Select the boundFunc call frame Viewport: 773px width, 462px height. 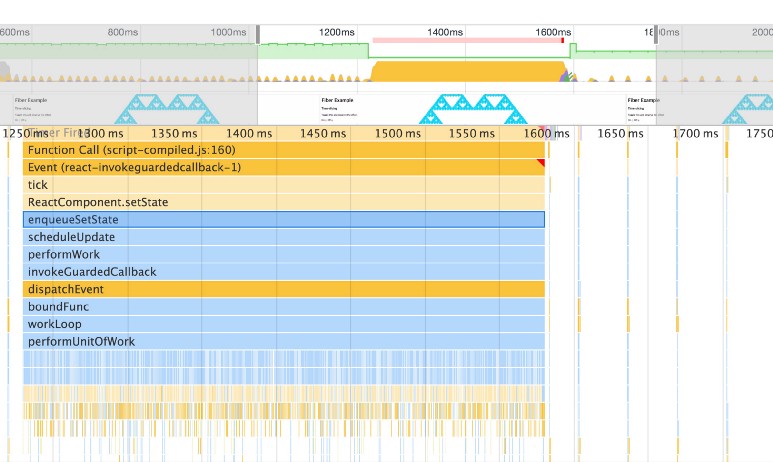coord(284,307)
